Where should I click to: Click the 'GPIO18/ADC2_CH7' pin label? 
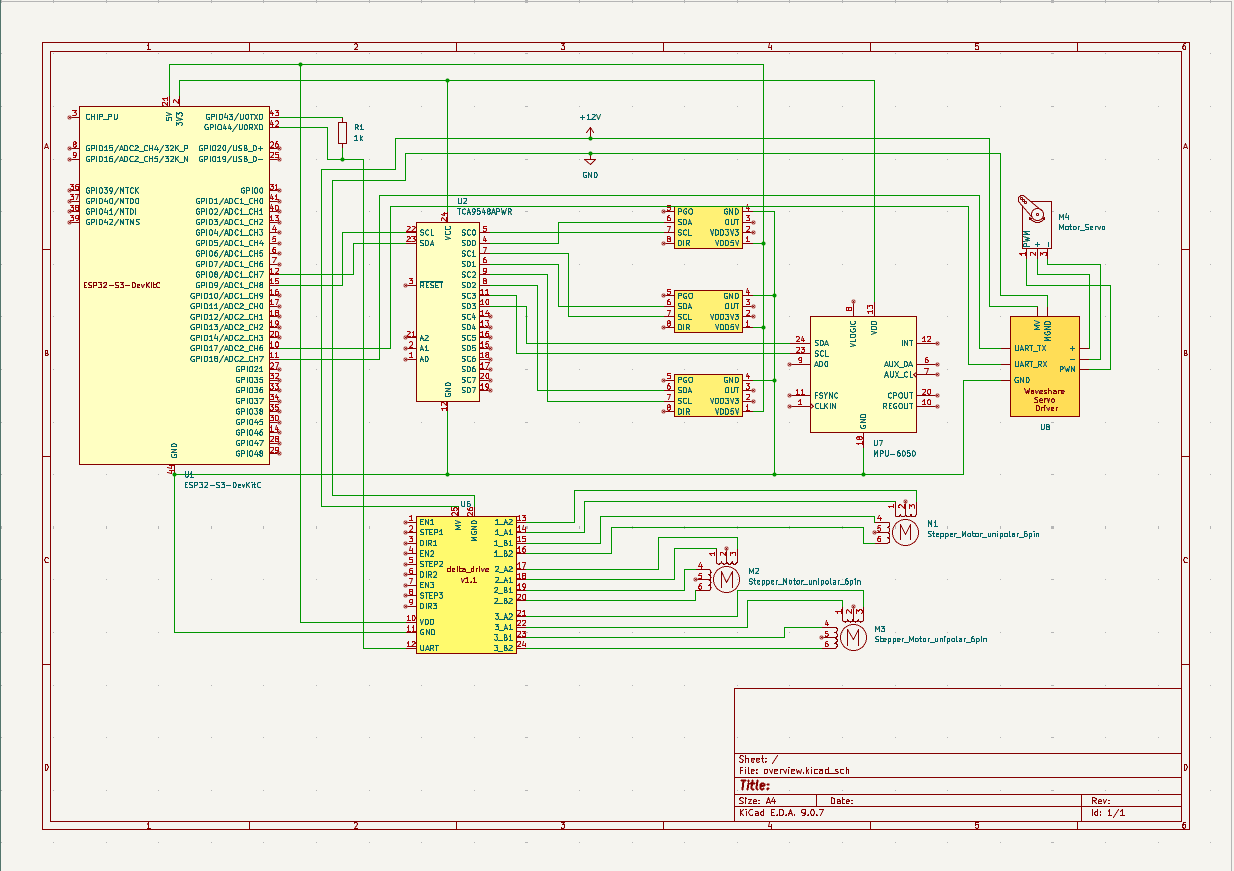point(227,359)
